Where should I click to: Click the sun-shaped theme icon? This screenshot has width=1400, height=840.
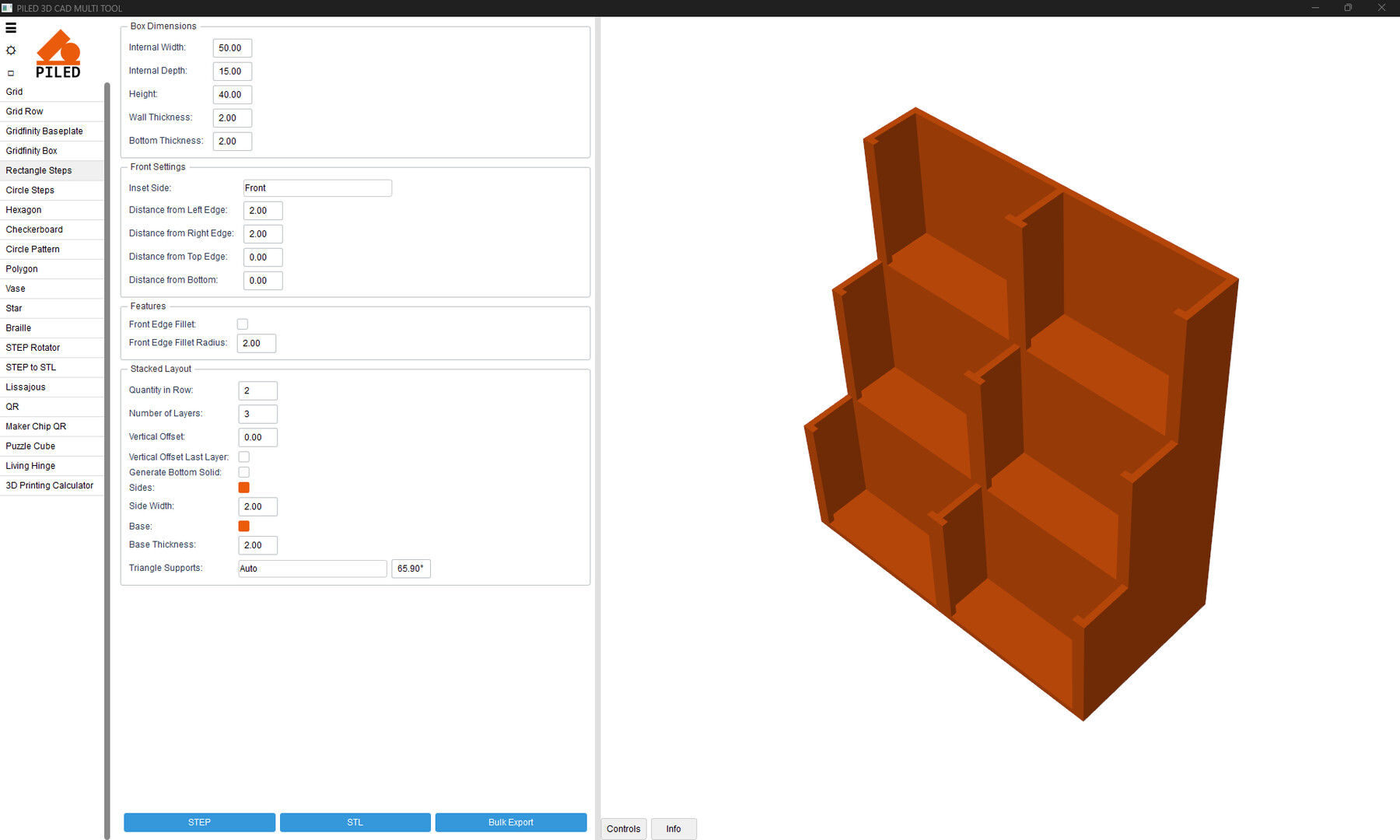(11, 51)
